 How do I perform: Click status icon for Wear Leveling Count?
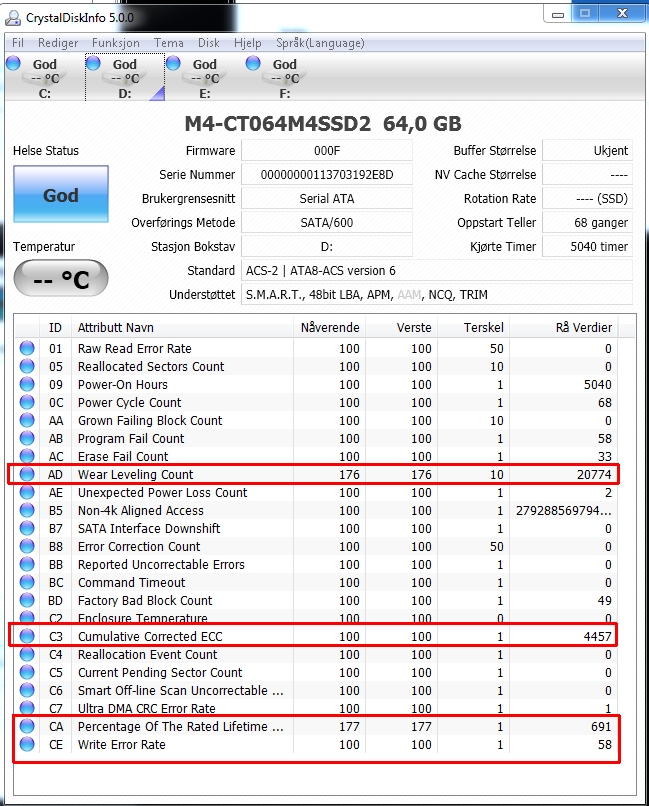click(27, 474)
